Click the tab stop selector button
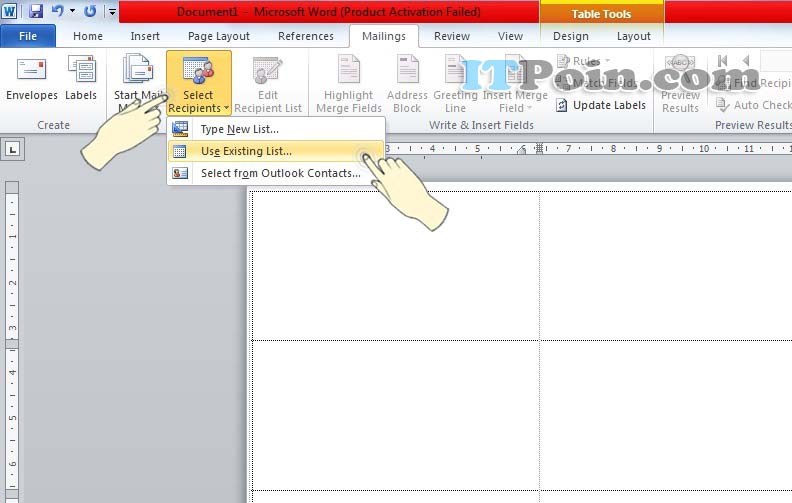 coord(13,149)
